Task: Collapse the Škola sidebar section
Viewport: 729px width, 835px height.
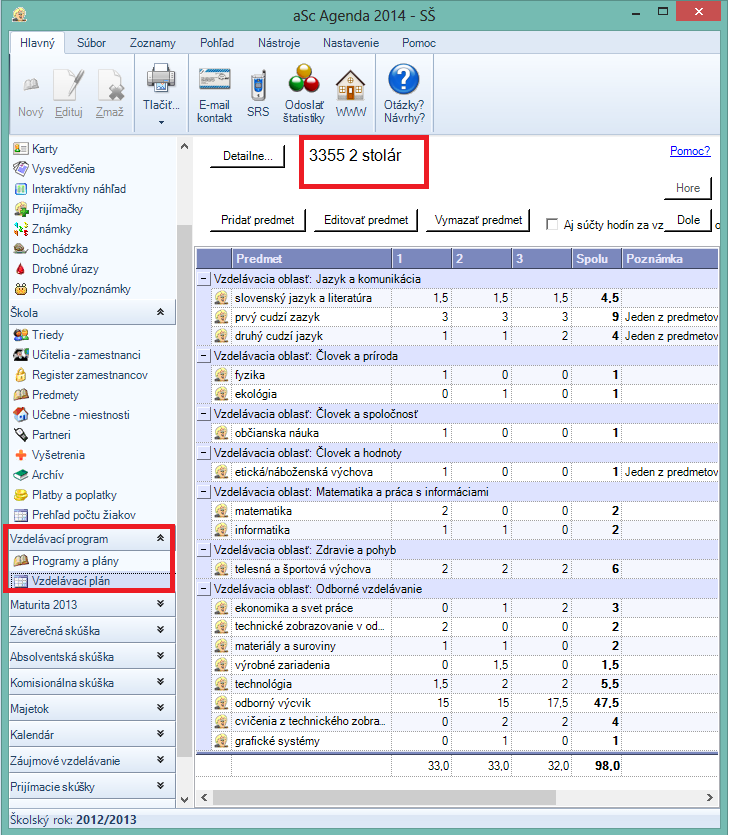Action: 160,312
